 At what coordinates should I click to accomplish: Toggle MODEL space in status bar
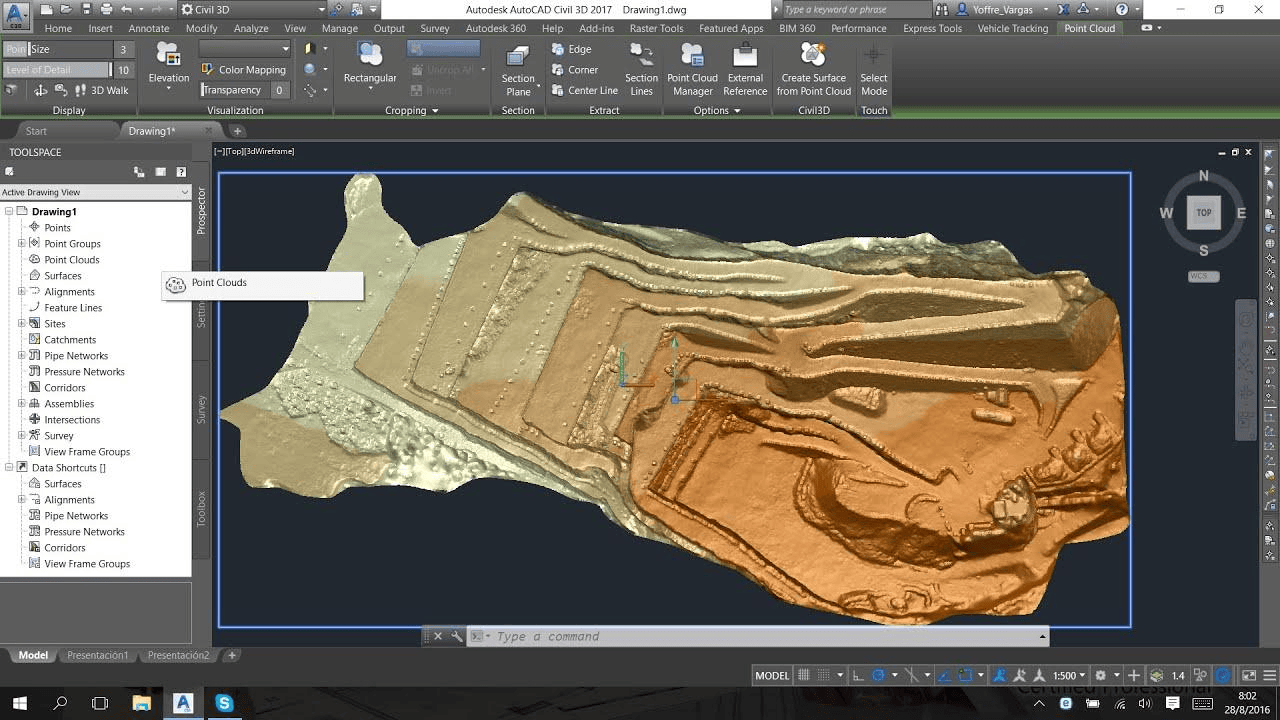click(772, 675)
